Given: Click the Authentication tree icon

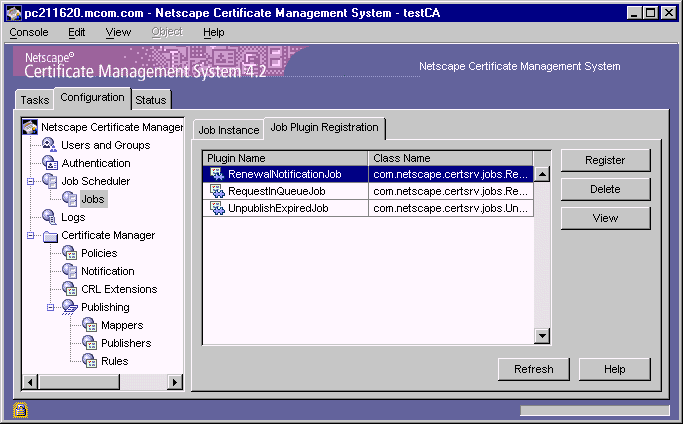Looking at the screenshot, I should click(50, 163).
